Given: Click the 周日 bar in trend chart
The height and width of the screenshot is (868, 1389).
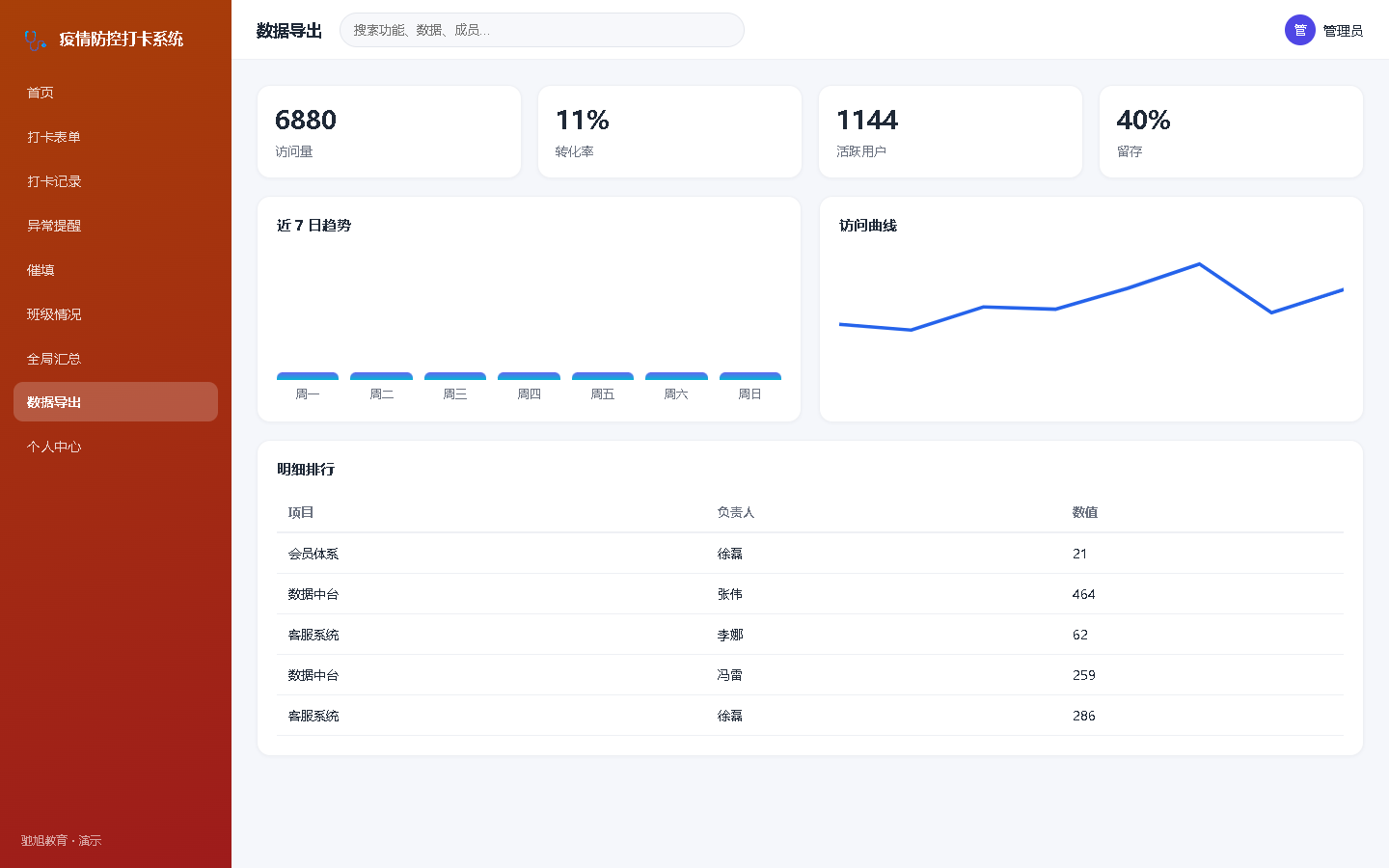Looking at the screenshot, I should pyautogui.click(x=750, y=376).
